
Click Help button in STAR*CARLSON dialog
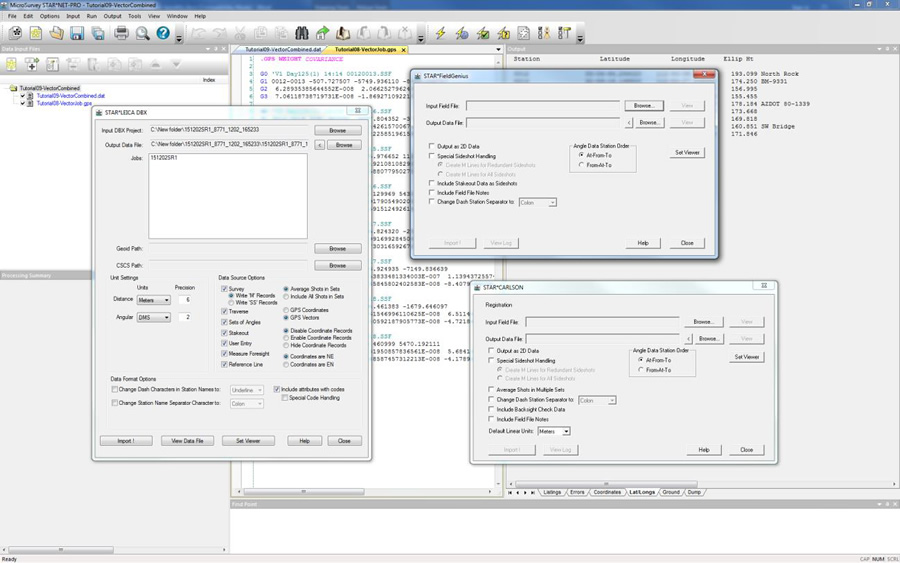704,450
